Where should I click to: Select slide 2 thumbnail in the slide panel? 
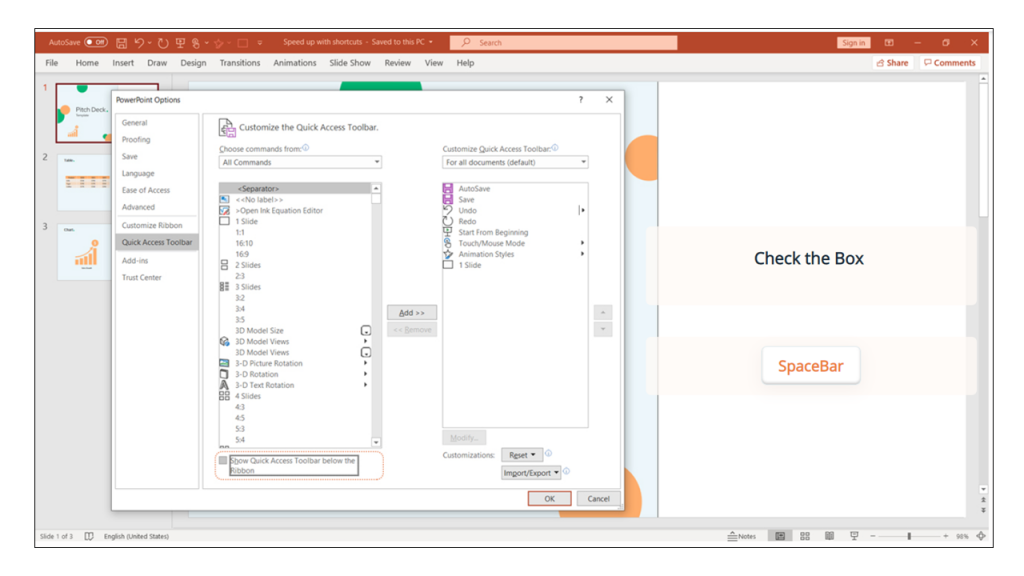(x=85, y=185)
